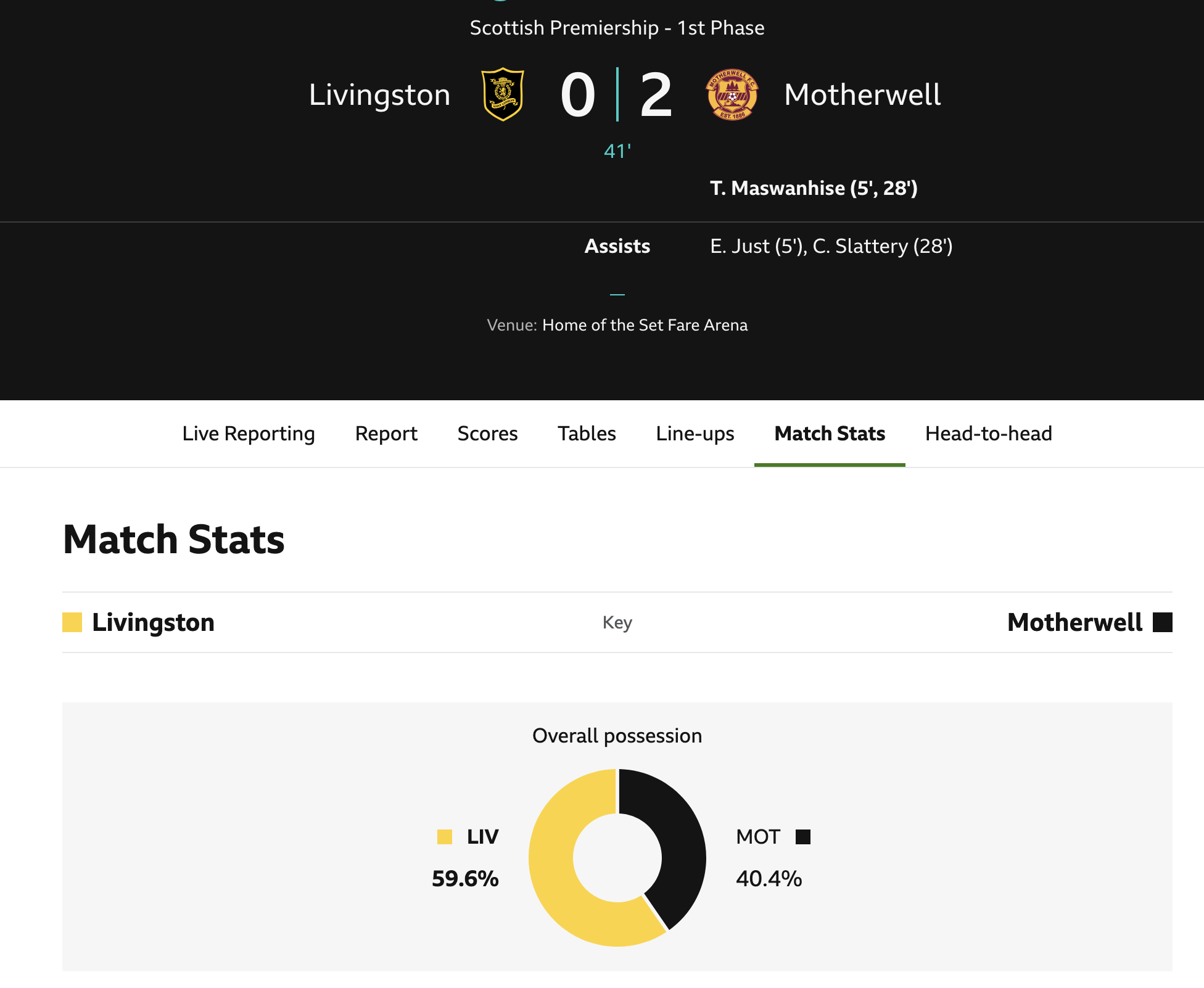Open the Live Reporting tab
The image size is (1204, 988).
[x=249, y=434]
